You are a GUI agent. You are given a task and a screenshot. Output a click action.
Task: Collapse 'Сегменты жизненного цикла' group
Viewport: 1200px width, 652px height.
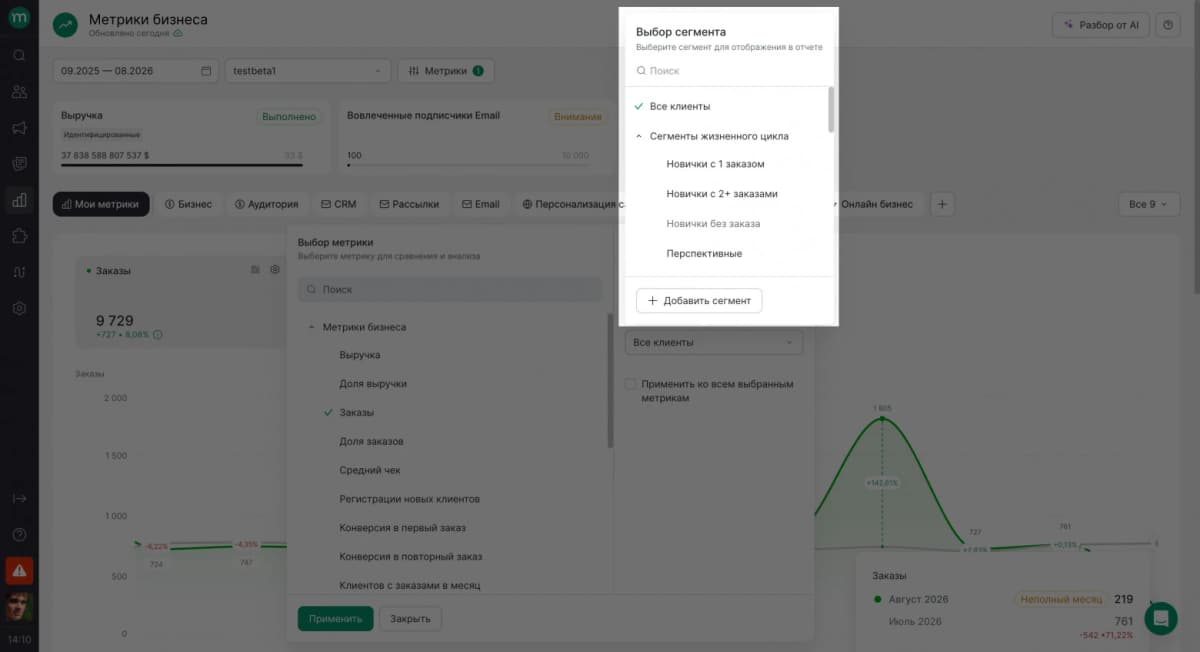pos(639,136)
